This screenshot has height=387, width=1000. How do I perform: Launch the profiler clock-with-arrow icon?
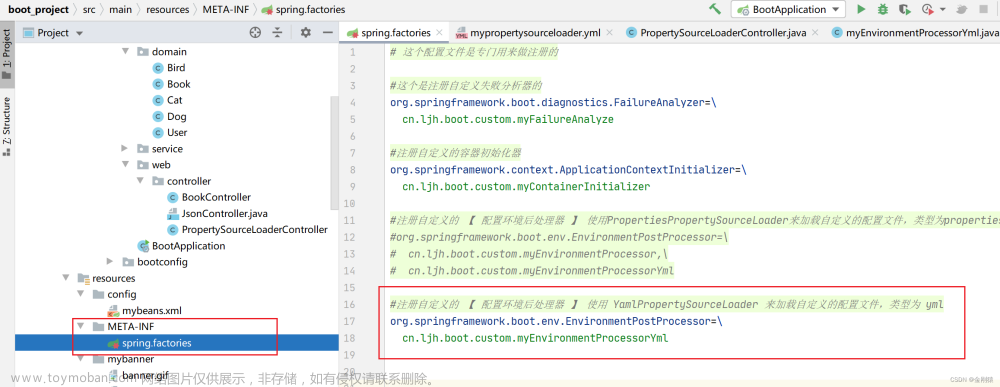(x=928, y=10)
